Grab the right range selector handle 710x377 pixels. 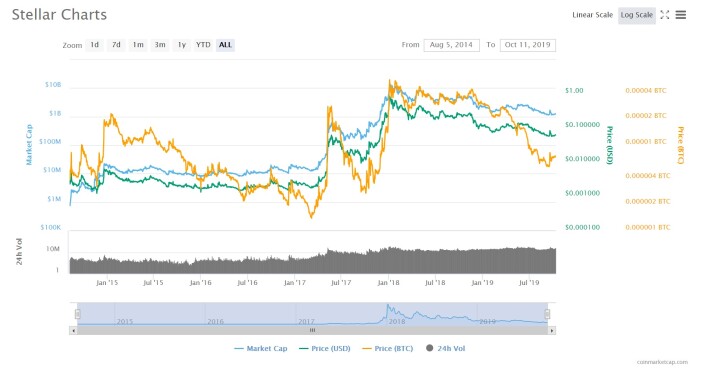click(x=547, y=314)
